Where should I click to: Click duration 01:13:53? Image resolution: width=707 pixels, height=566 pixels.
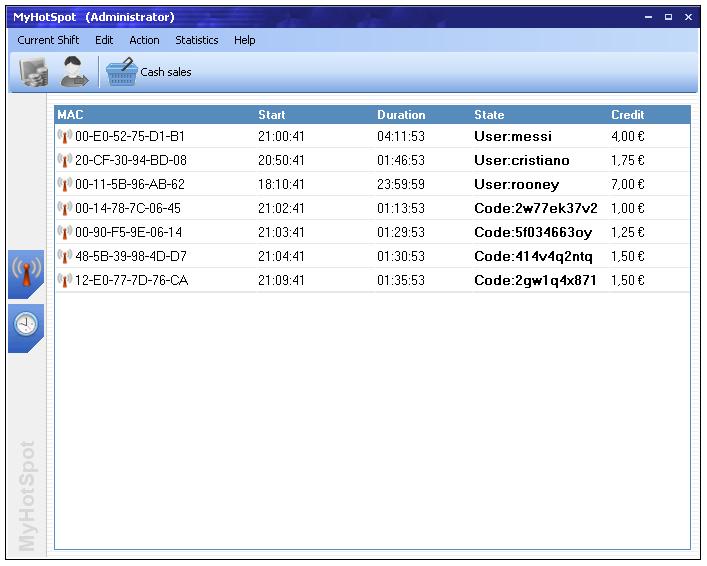tap(401, 208)
